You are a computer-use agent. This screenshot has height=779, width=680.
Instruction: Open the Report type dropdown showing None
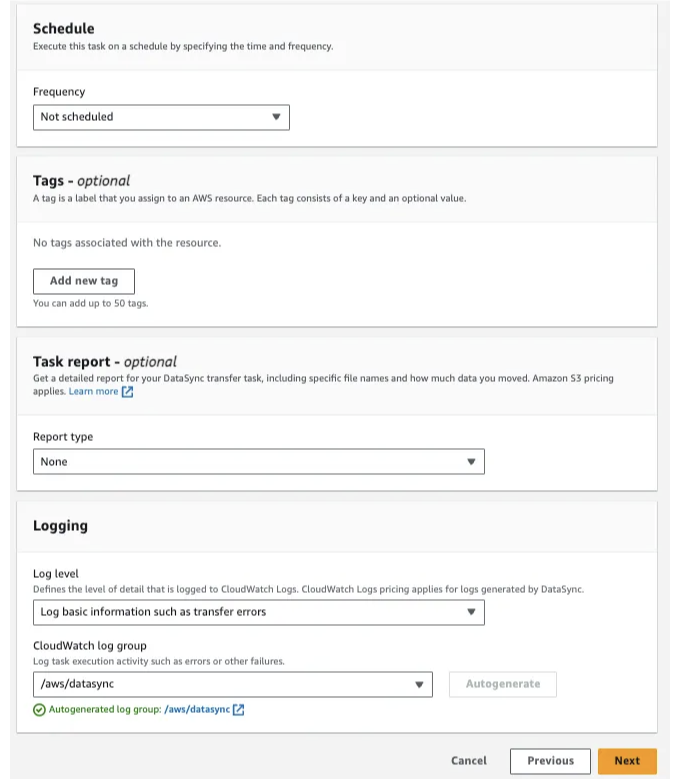(x=259, y=462)
